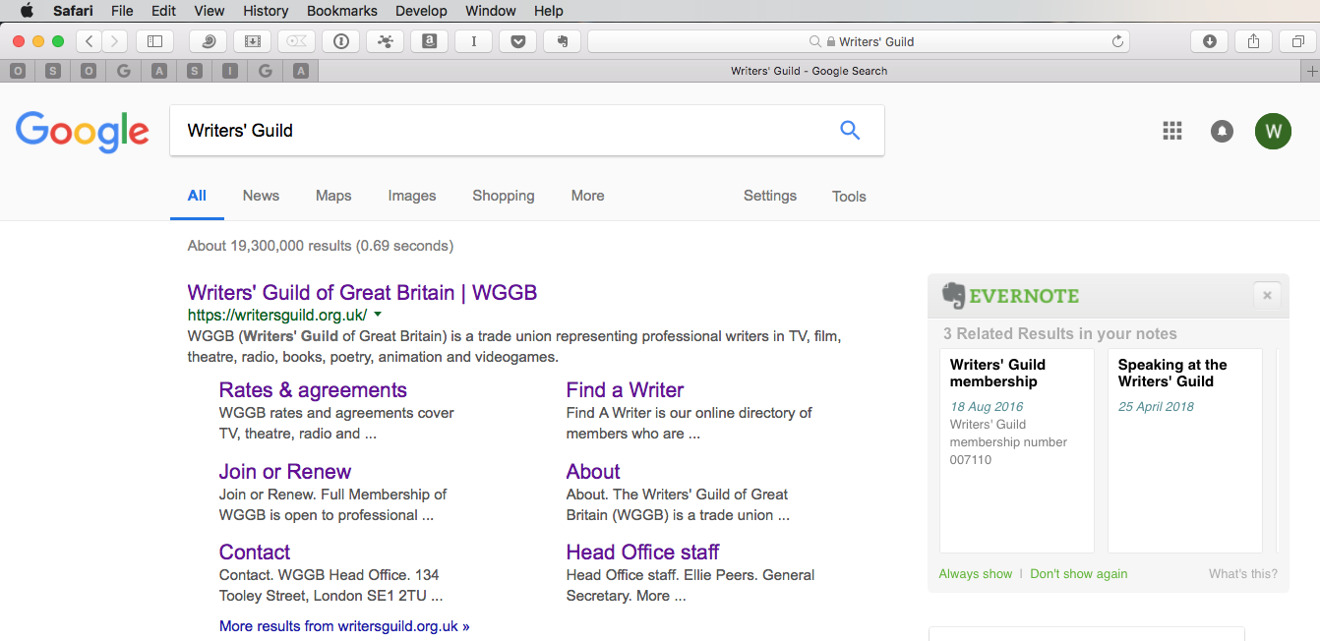Click the Evernote elephant logo in panel
This screenshot has height=641, width=1320.
point(954,295)
